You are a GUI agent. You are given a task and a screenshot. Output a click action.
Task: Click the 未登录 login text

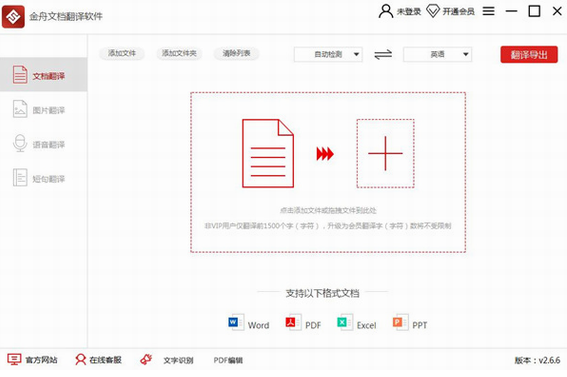[x=409, y=12]
